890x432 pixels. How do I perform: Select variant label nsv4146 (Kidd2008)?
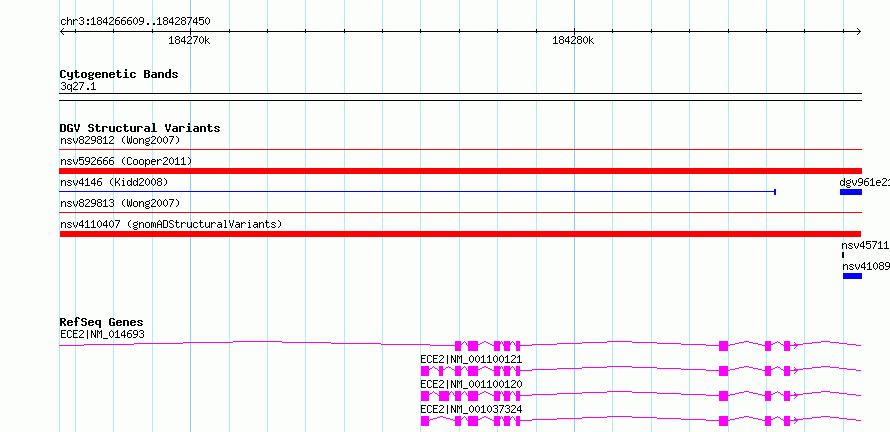click(114, 182)
